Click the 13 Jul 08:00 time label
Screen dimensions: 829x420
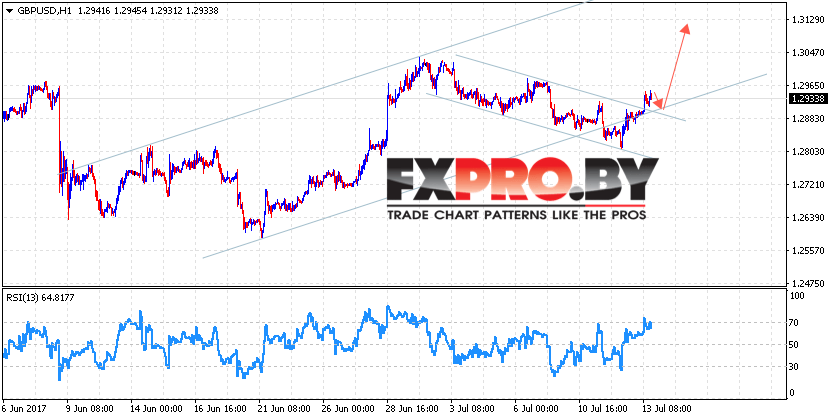(666, 409)
